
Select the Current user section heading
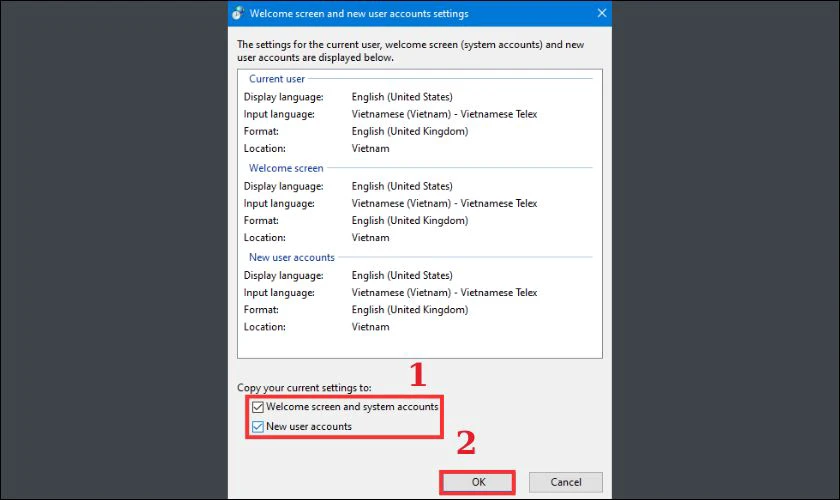[x=276, y=79]
